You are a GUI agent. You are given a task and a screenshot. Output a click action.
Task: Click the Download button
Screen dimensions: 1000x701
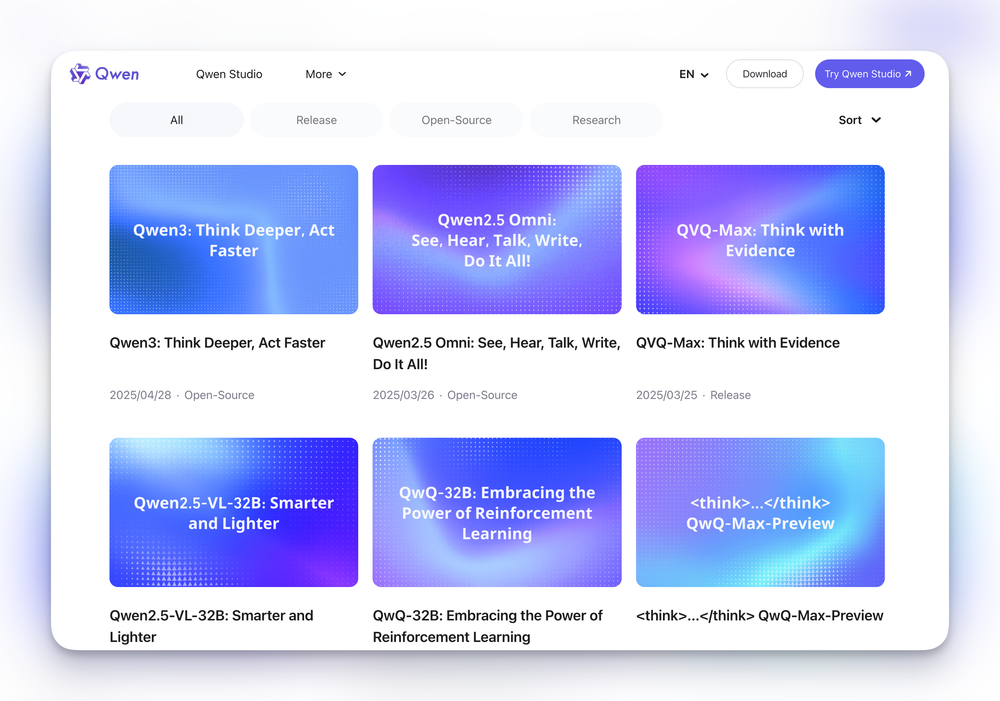(x=764, y=74)
